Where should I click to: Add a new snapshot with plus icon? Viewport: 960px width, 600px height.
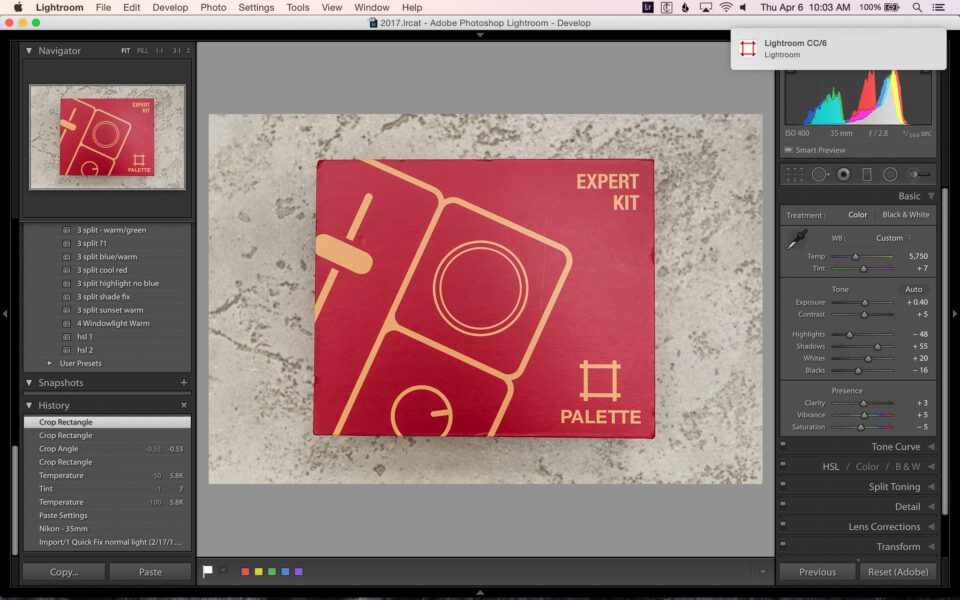184,383
